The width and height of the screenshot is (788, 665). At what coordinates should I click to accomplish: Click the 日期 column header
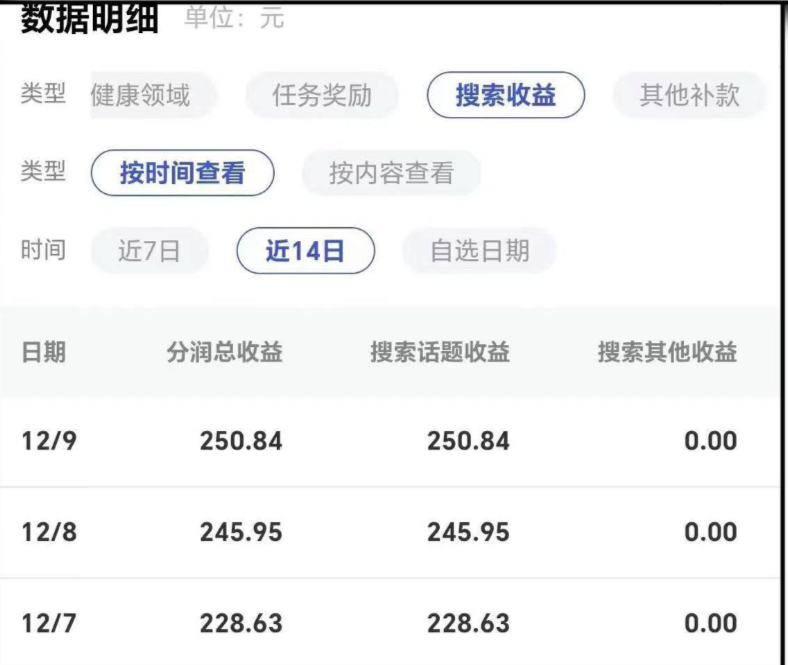(43, 352)
